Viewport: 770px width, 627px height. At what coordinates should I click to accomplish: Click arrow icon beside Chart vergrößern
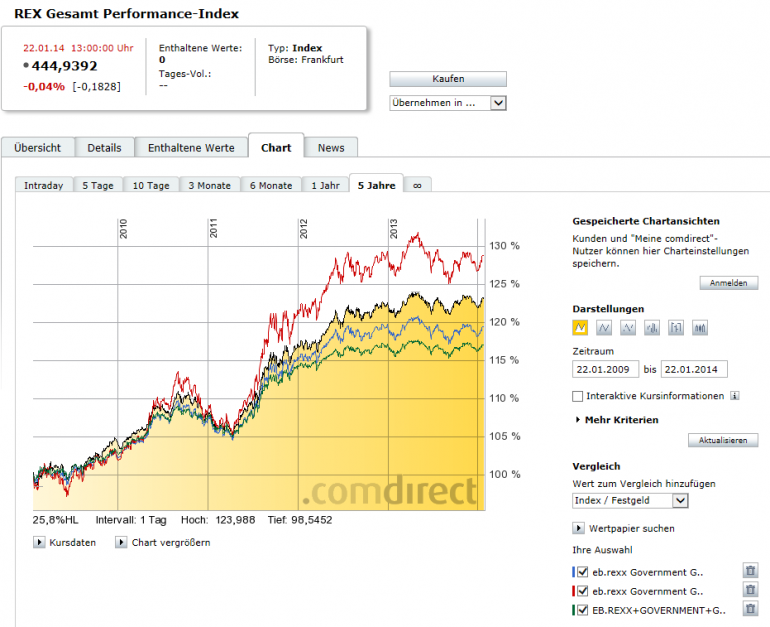coord(121,543)
